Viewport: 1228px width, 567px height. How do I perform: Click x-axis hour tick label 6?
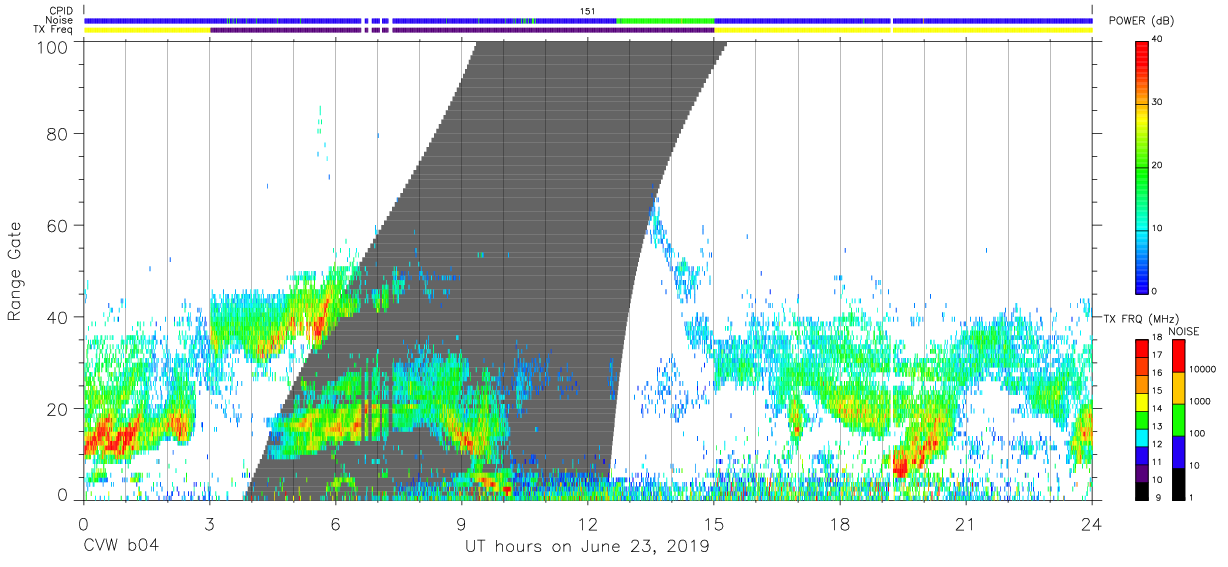pyautogui.click(x=336, y=523)
